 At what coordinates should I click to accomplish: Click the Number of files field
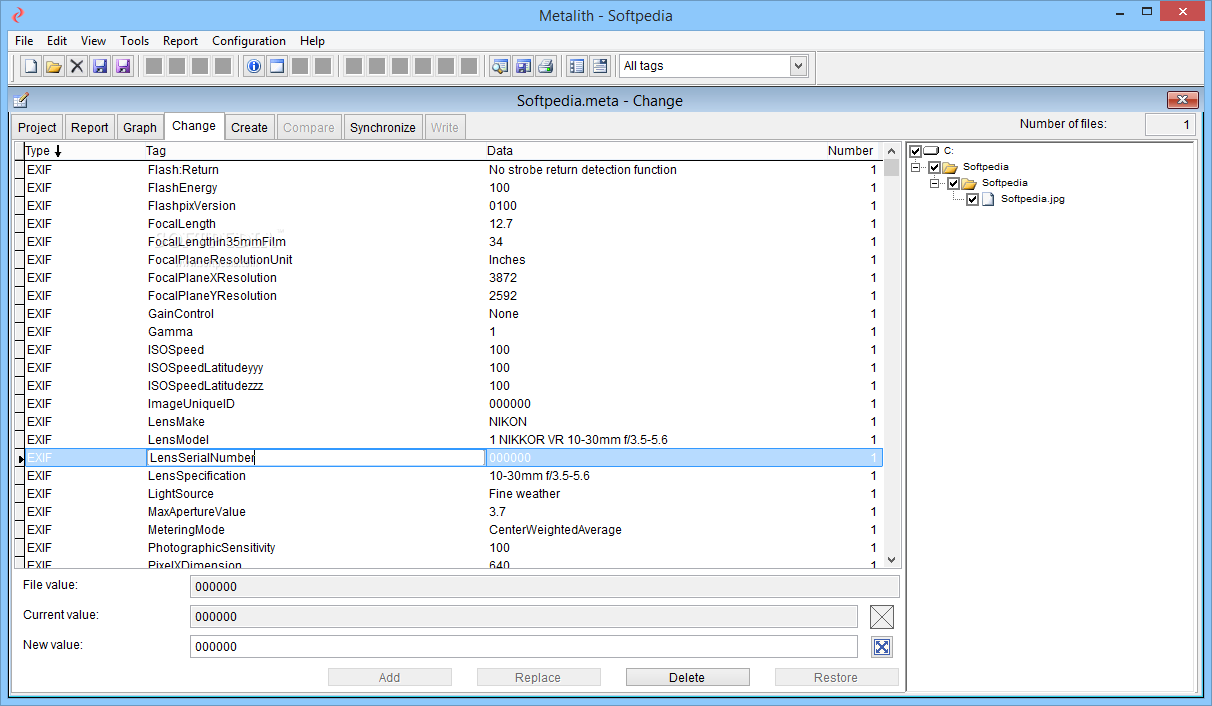pos(1169,125)
